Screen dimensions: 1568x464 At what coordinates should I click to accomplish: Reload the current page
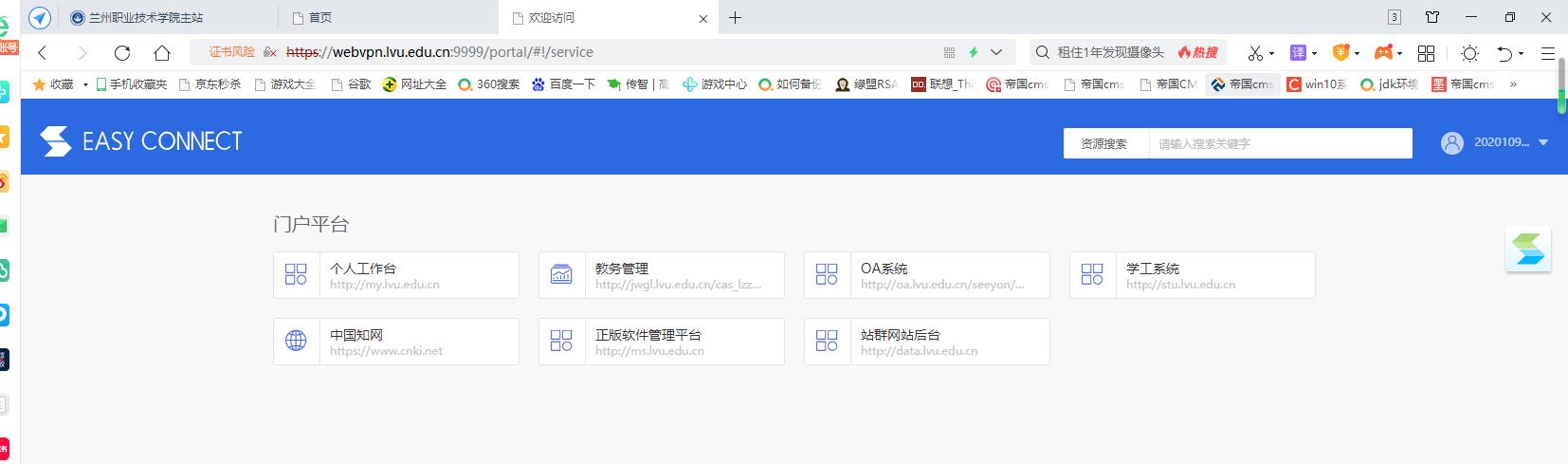point(122,53)
